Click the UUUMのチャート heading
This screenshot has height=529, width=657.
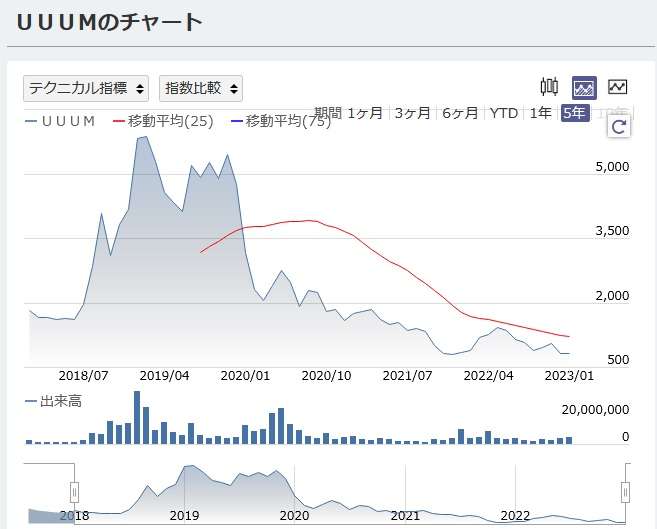tap(110, 22)
